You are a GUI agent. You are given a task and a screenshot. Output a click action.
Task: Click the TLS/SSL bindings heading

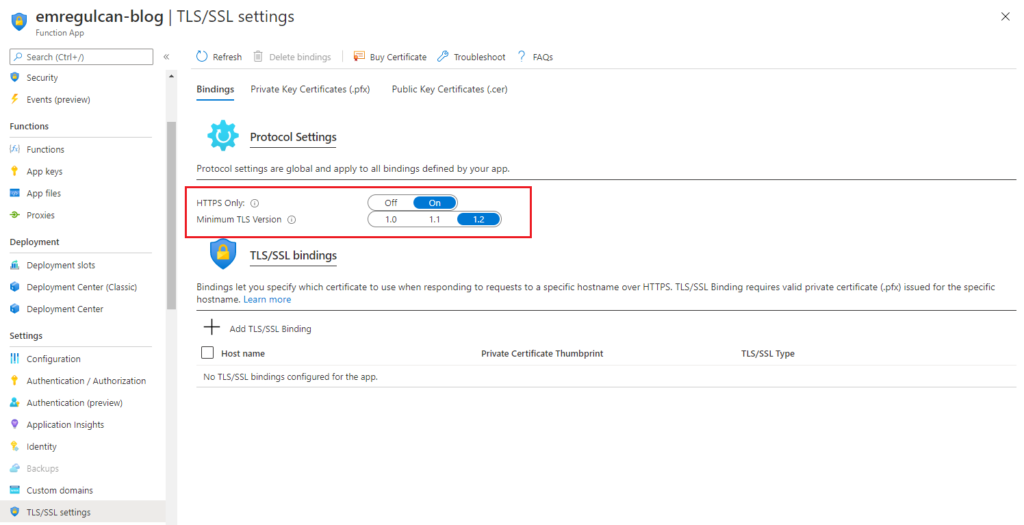click(x=293, y=255)
